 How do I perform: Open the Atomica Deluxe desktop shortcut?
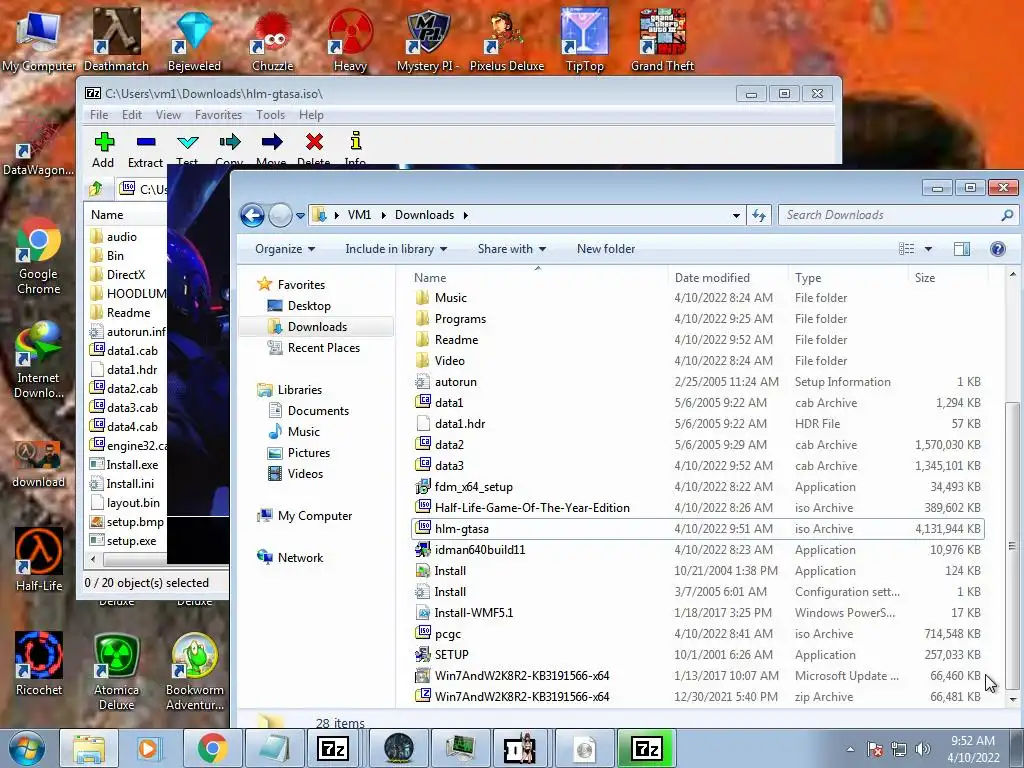[x=116, y=671]
